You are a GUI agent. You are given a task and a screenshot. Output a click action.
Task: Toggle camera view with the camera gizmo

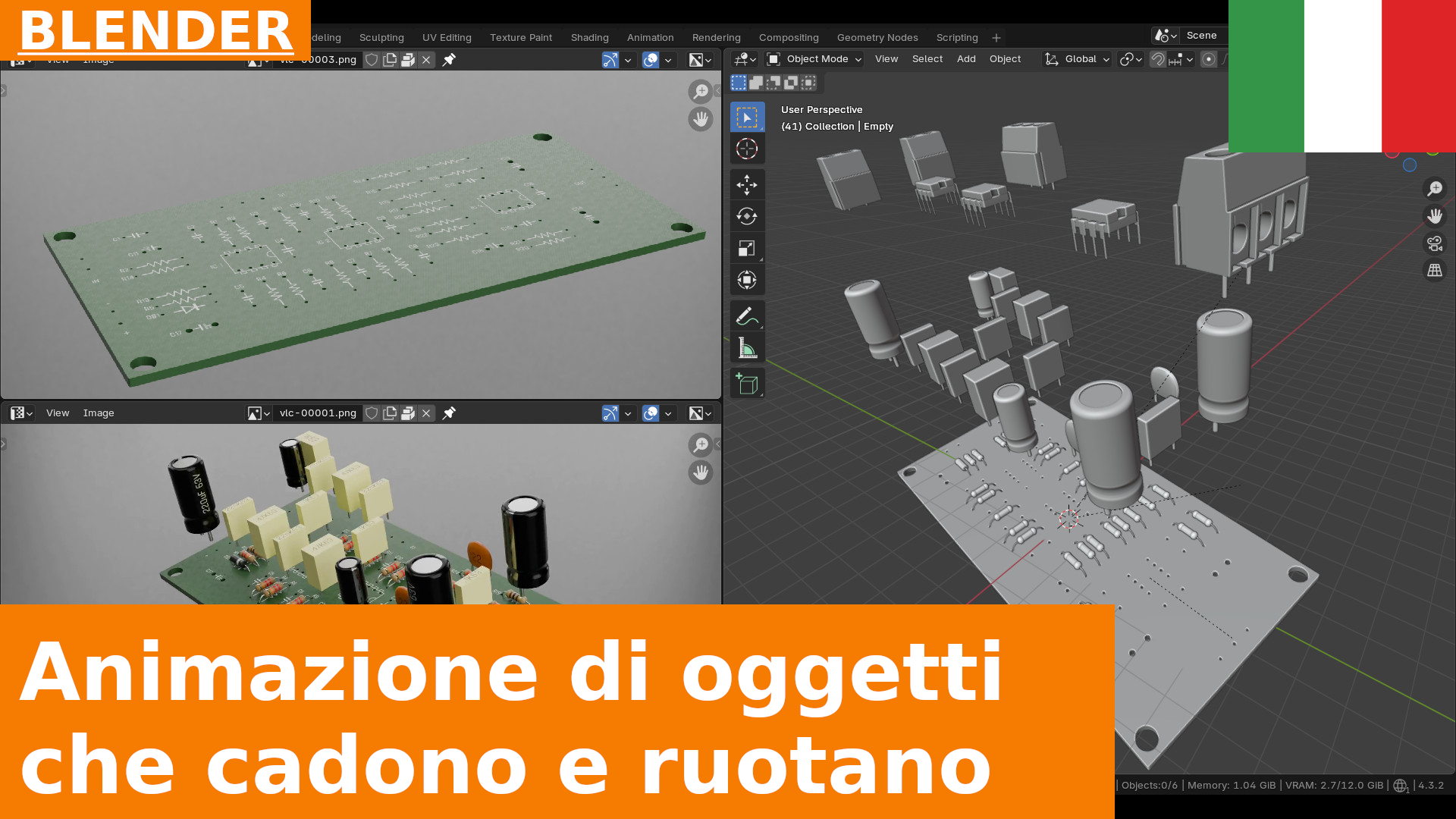pos(1435,243)
